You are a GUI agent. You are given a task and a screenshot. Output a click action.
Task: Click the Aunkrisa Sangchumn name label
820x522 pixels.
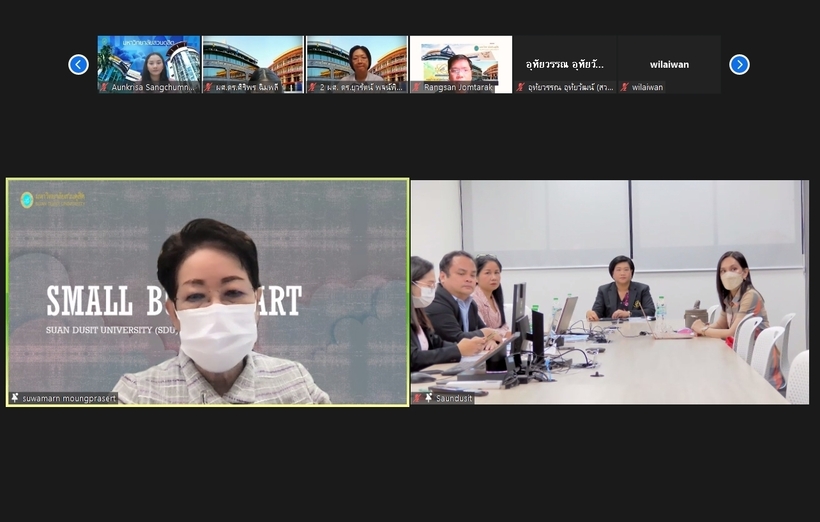[153, 87]
